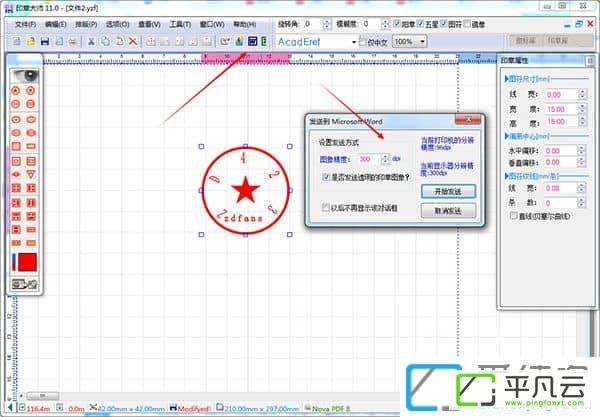Image resolution: width=600 pixels, height=417 pixels.
Task: Click the red X delete icon
Action: click(133, 41)
